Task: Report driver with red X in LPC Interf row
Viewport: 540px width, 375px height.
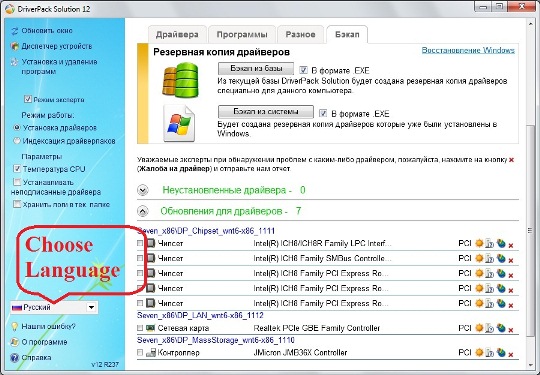Action: [x=511, y=245]
